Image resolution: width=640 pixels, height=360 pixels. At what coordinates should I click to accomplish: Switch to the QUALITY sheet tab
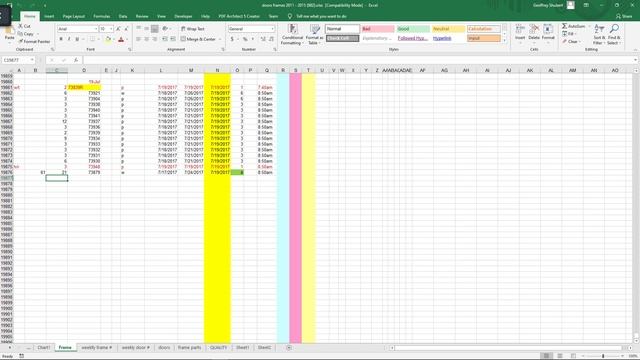218,348
